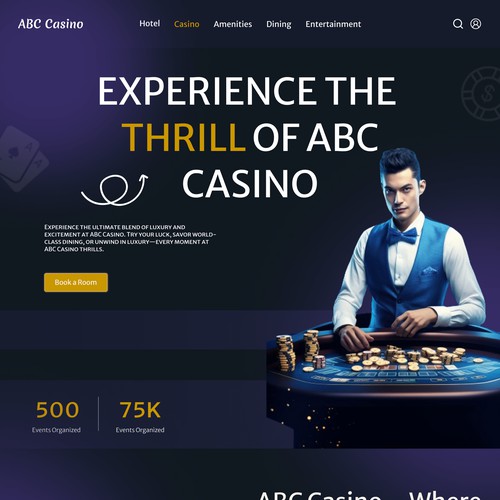Click the search magnifier icon
This screenshot has width=500, height=500.
pos(458,24)
